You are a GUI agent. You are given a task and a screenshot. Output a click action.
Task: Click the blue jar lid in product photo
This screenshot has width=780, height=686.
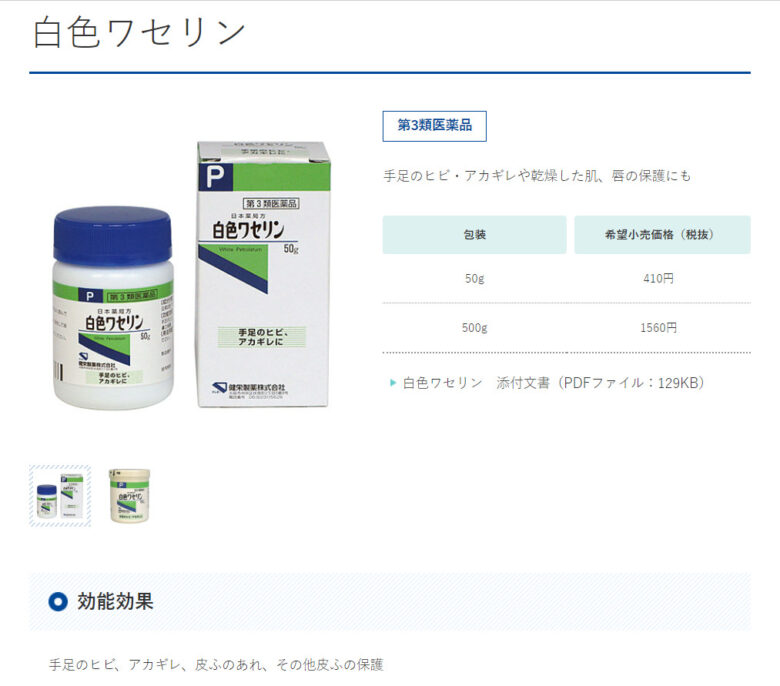113,234
